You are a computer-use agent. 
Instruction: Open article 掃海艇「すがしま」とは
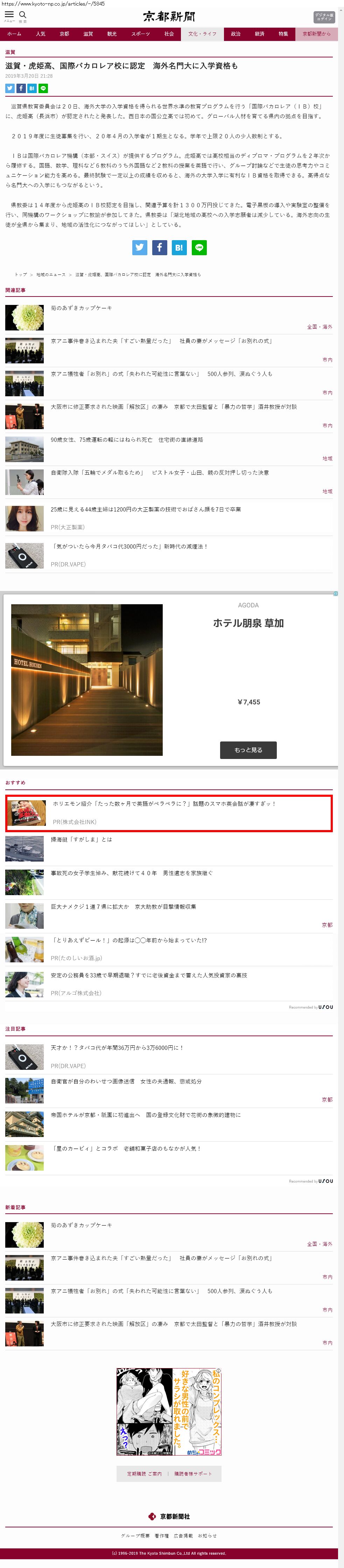tap(82, 839)
